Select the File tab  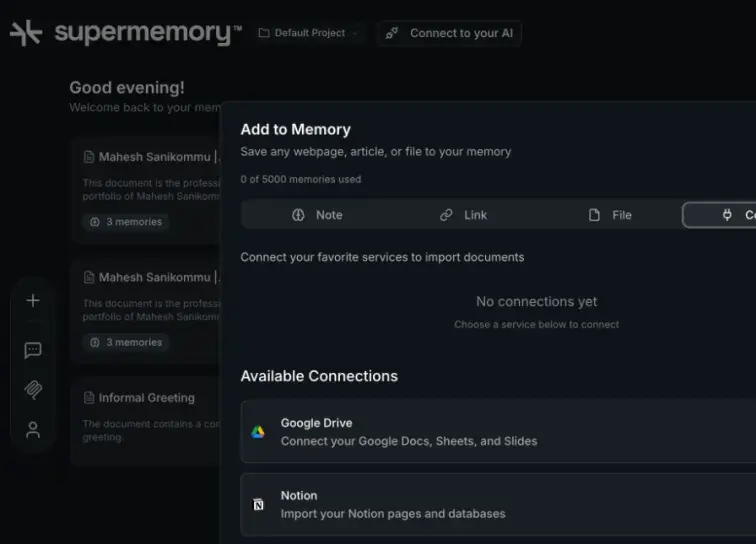point(610,215)
